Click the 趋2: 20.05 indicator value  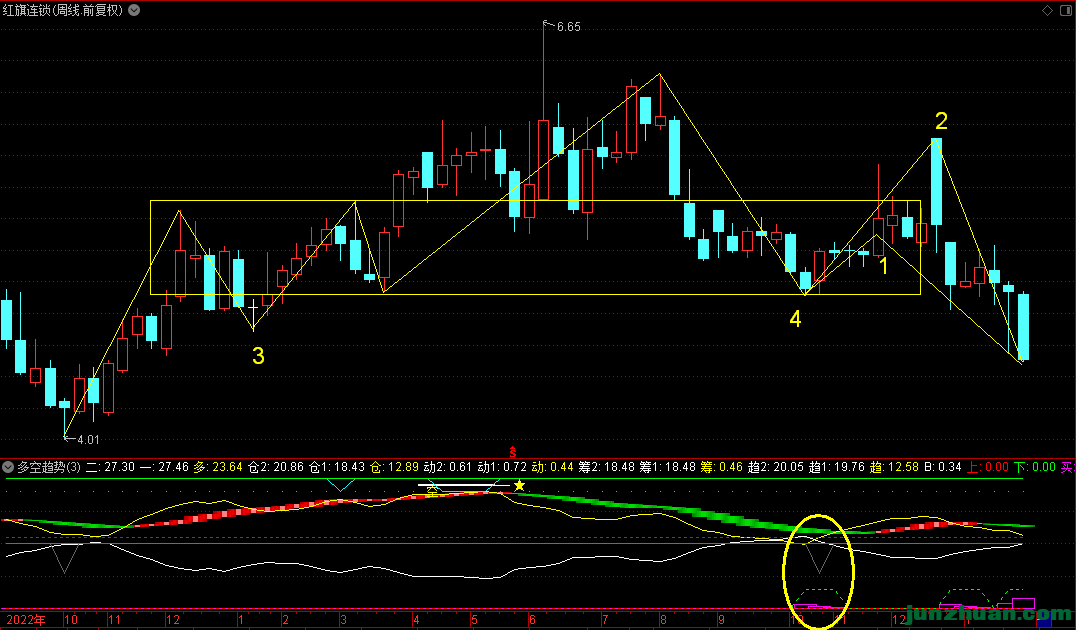(776, 467)
